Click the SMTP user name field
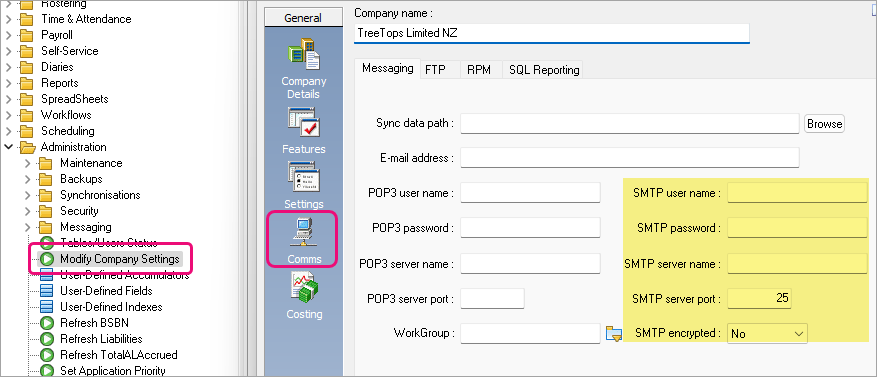Viewport: 877px width, 377px height. click(797, 192)
